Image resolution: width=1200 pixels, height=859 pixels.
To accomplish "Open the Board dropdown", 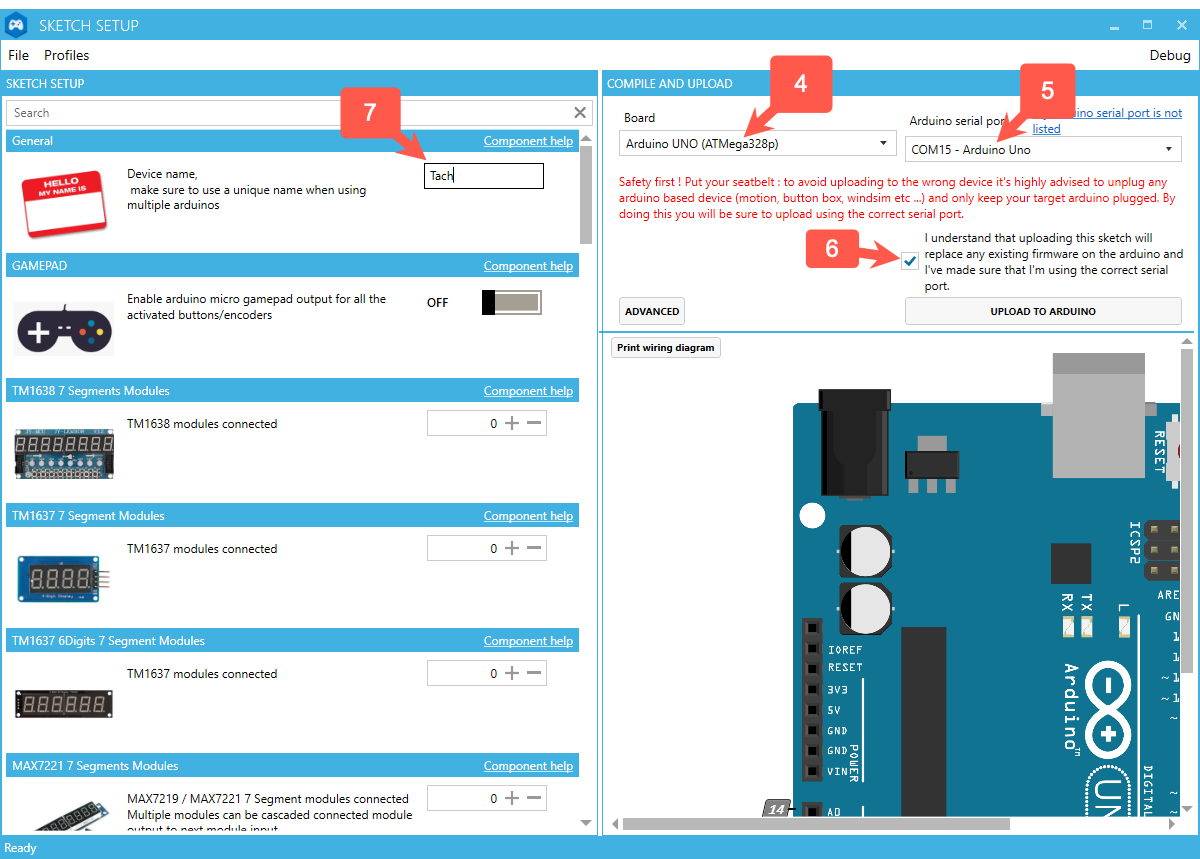I will pos(757,144).
